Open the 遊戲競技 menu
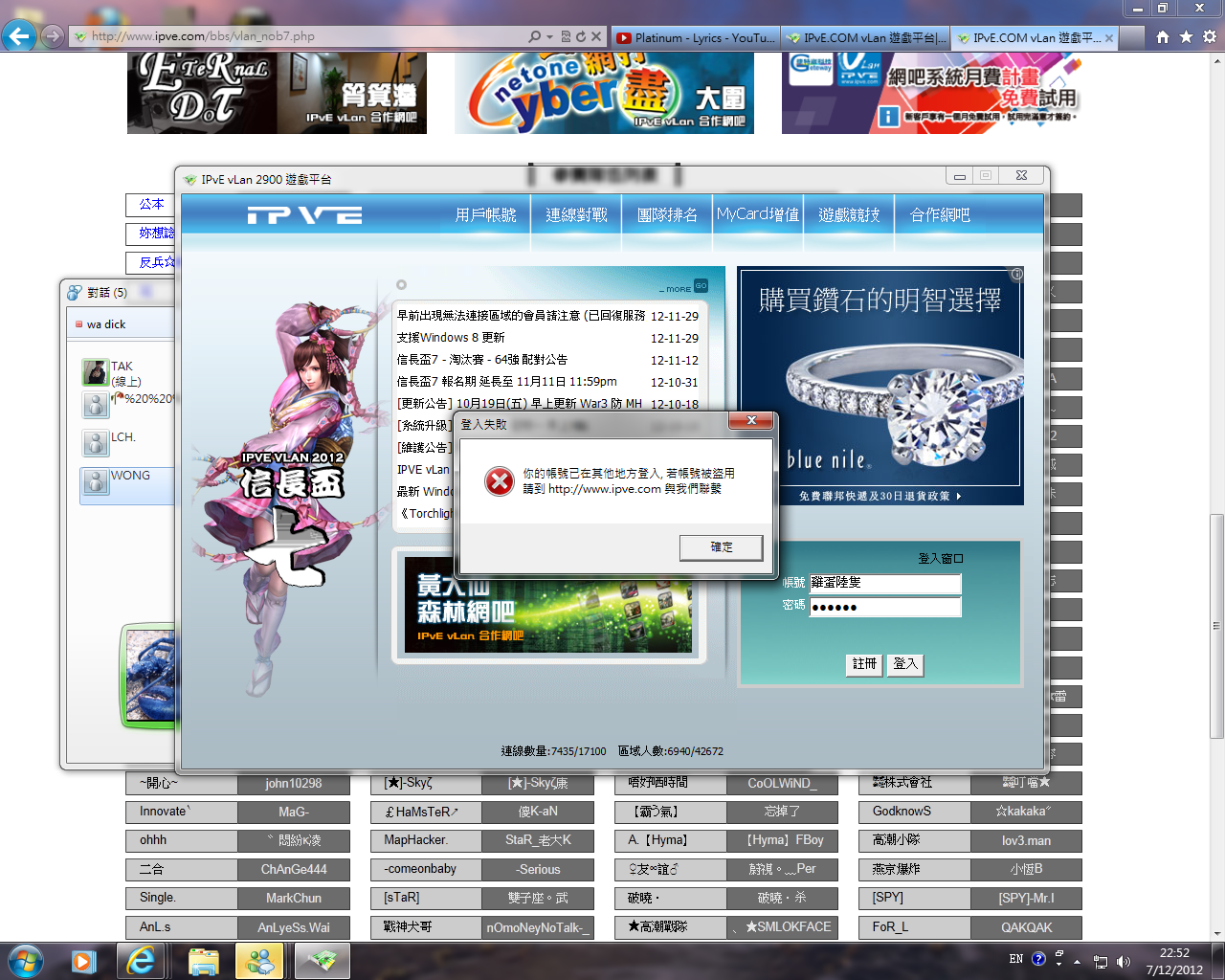Screen dimensions: 1225x980 click(849, 214)
